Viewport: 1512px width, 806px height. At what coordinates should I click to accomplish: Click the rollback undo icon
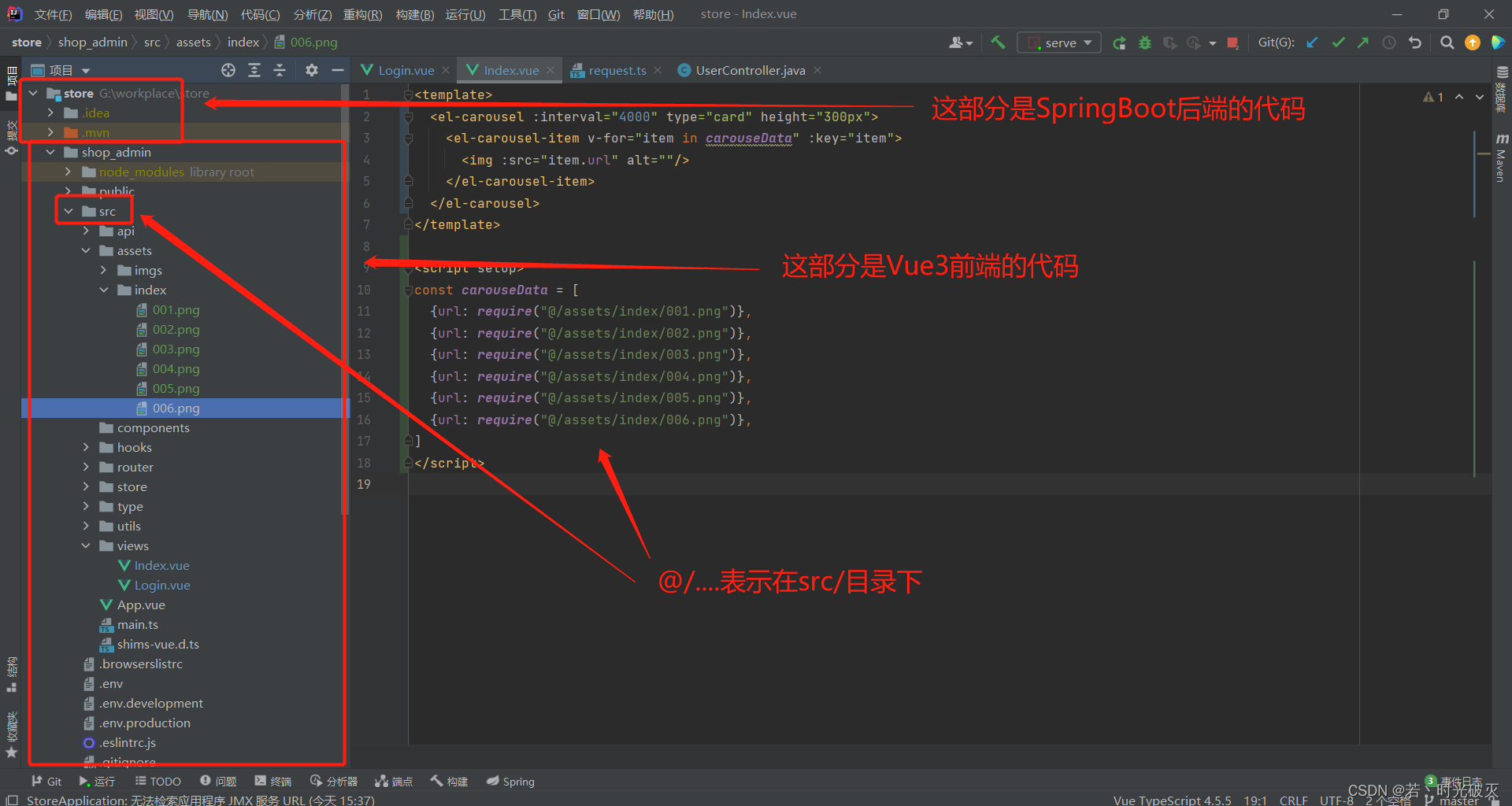[1415, 43]
